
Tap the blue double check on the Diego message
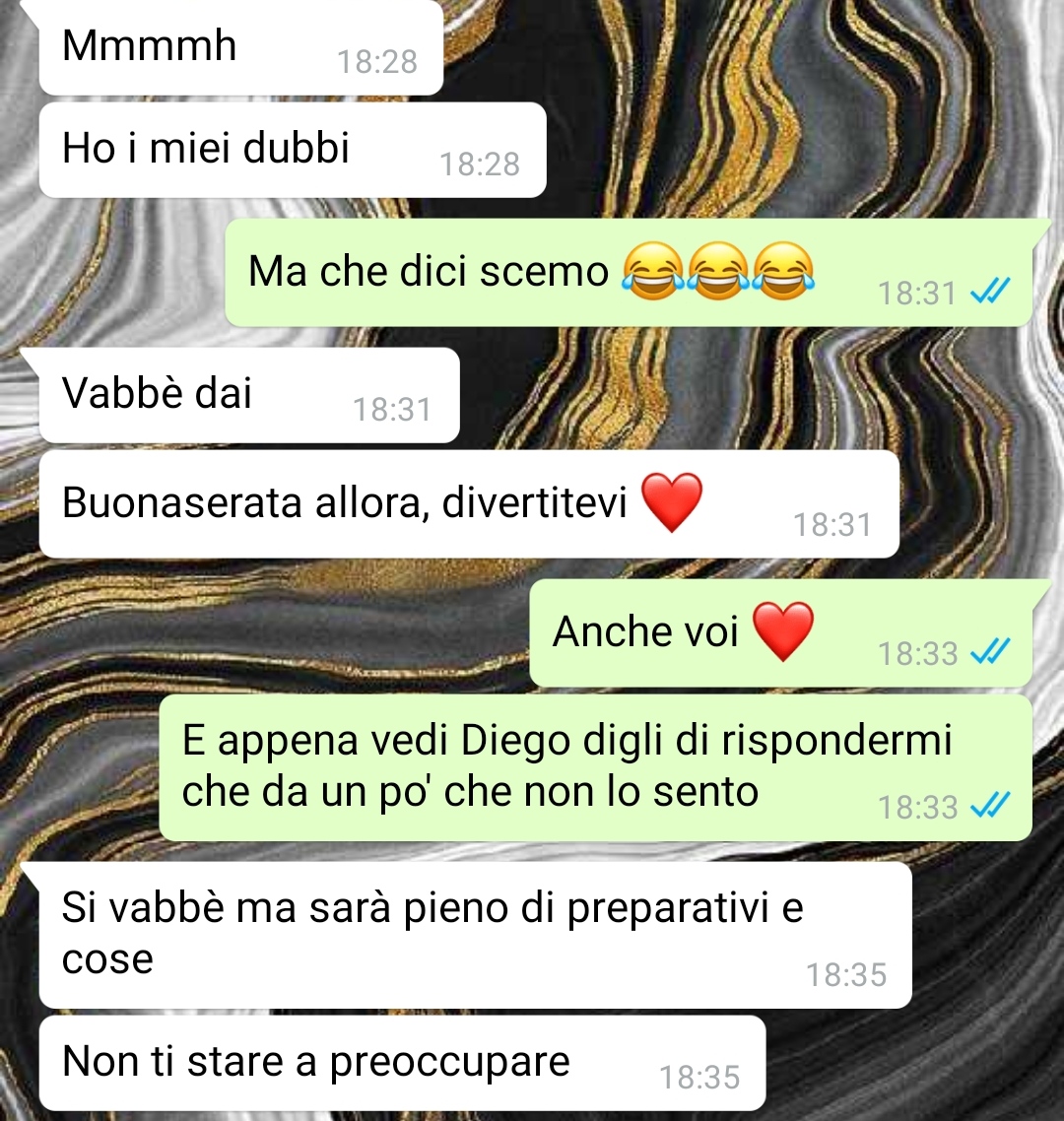point(990,806)
